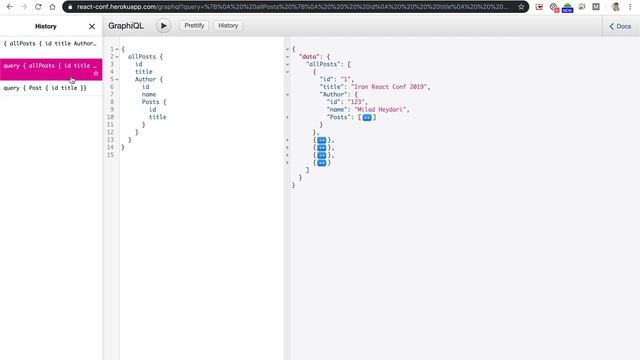Viewport: 640px width, 360px height.
Task: Click the "data" key in results
Action: [x=309, y=57]
